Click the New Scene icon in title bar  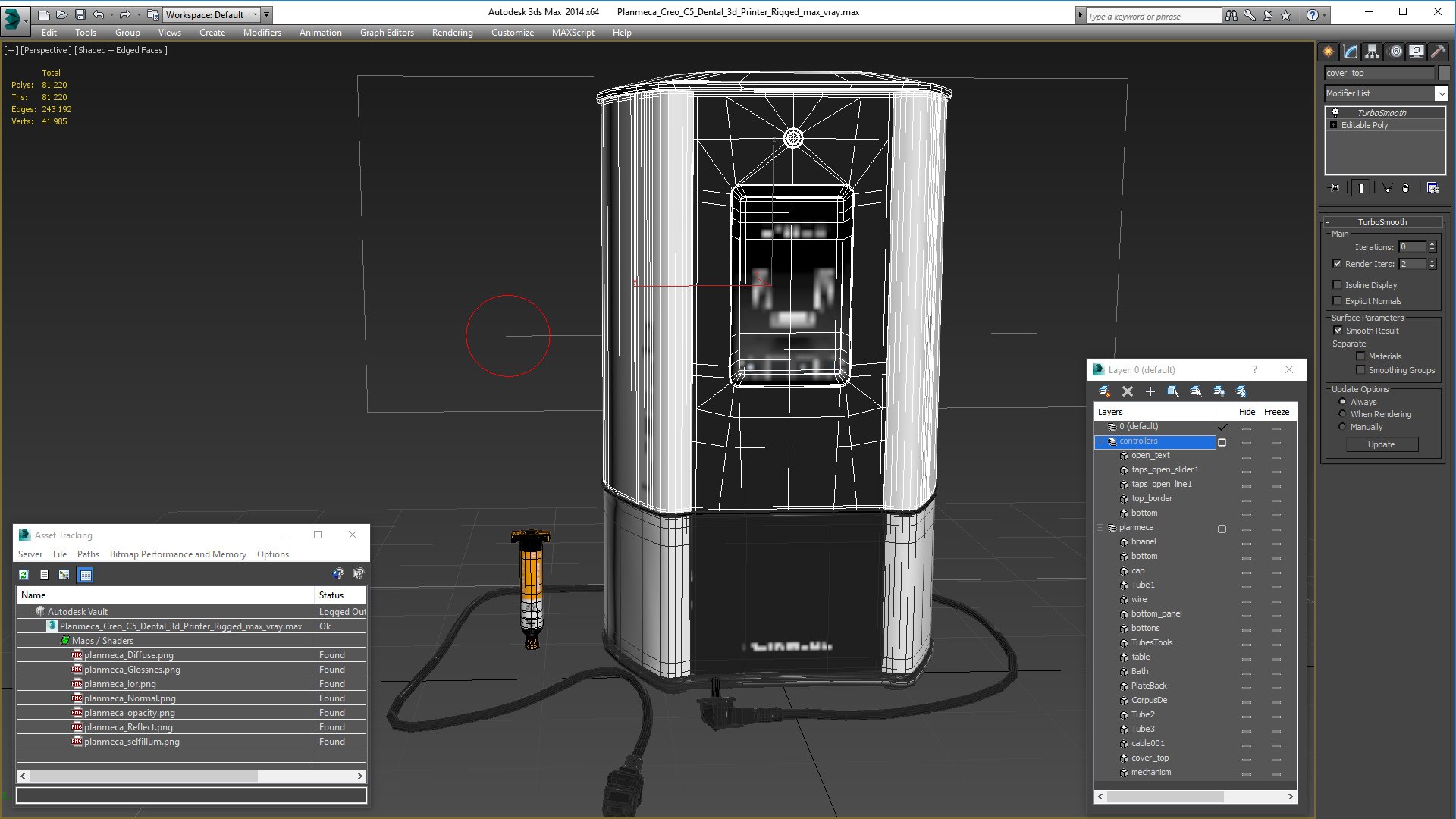tap(43, 14)
